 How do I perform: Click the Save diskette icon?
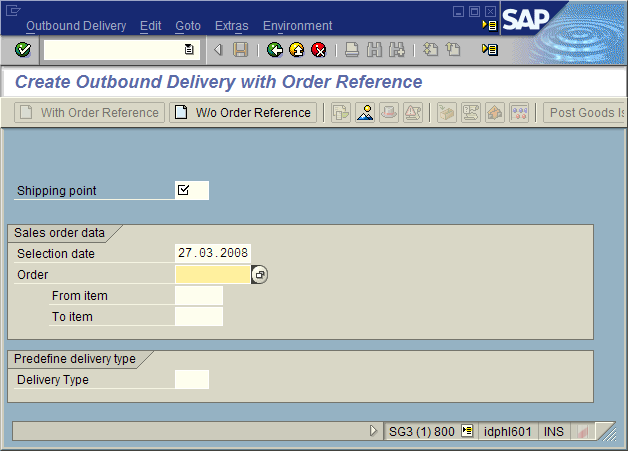click(241, 50)
